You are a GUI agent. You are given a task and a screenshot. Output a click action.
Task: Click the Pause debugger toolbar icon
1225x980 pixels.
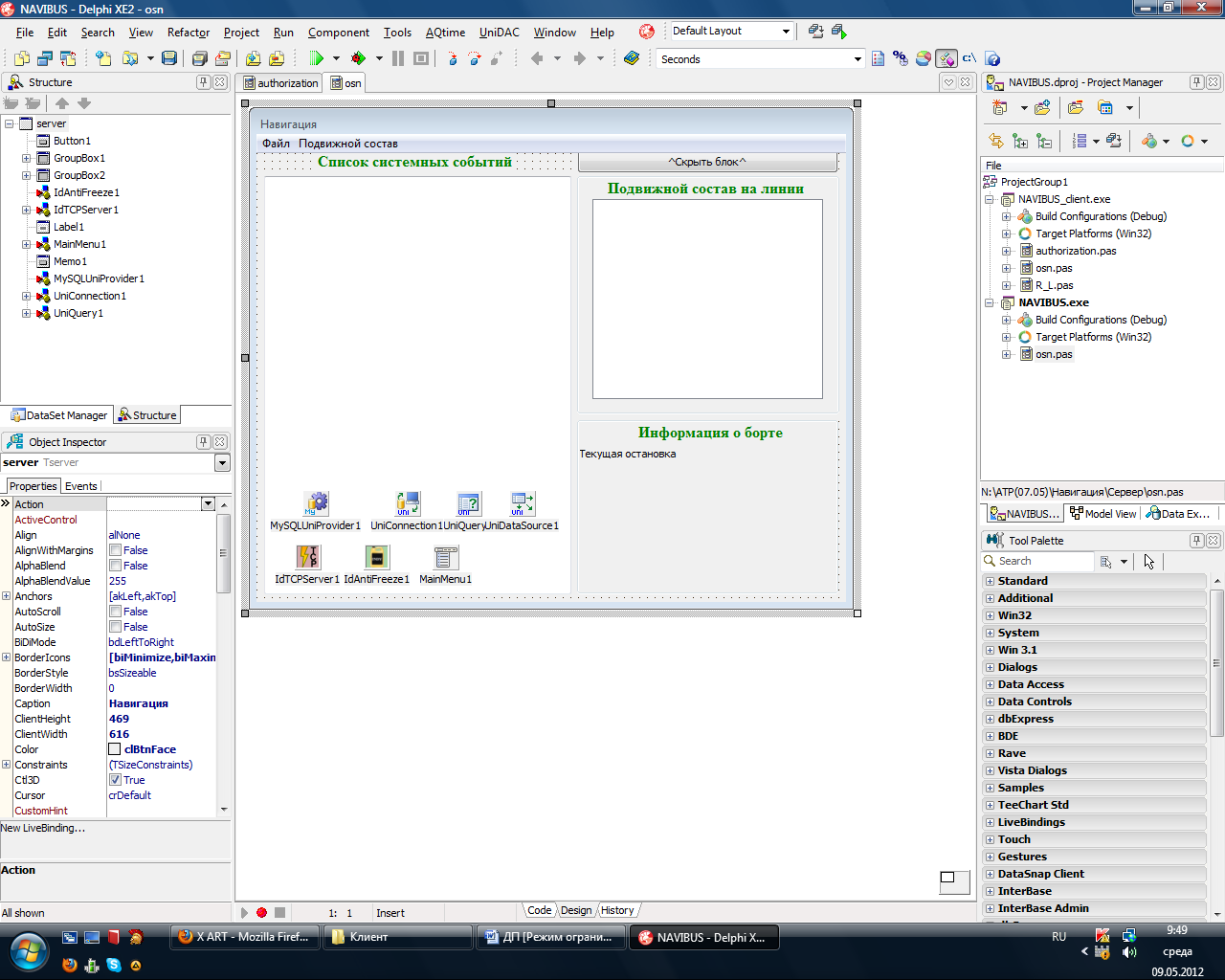click(398, 58)
